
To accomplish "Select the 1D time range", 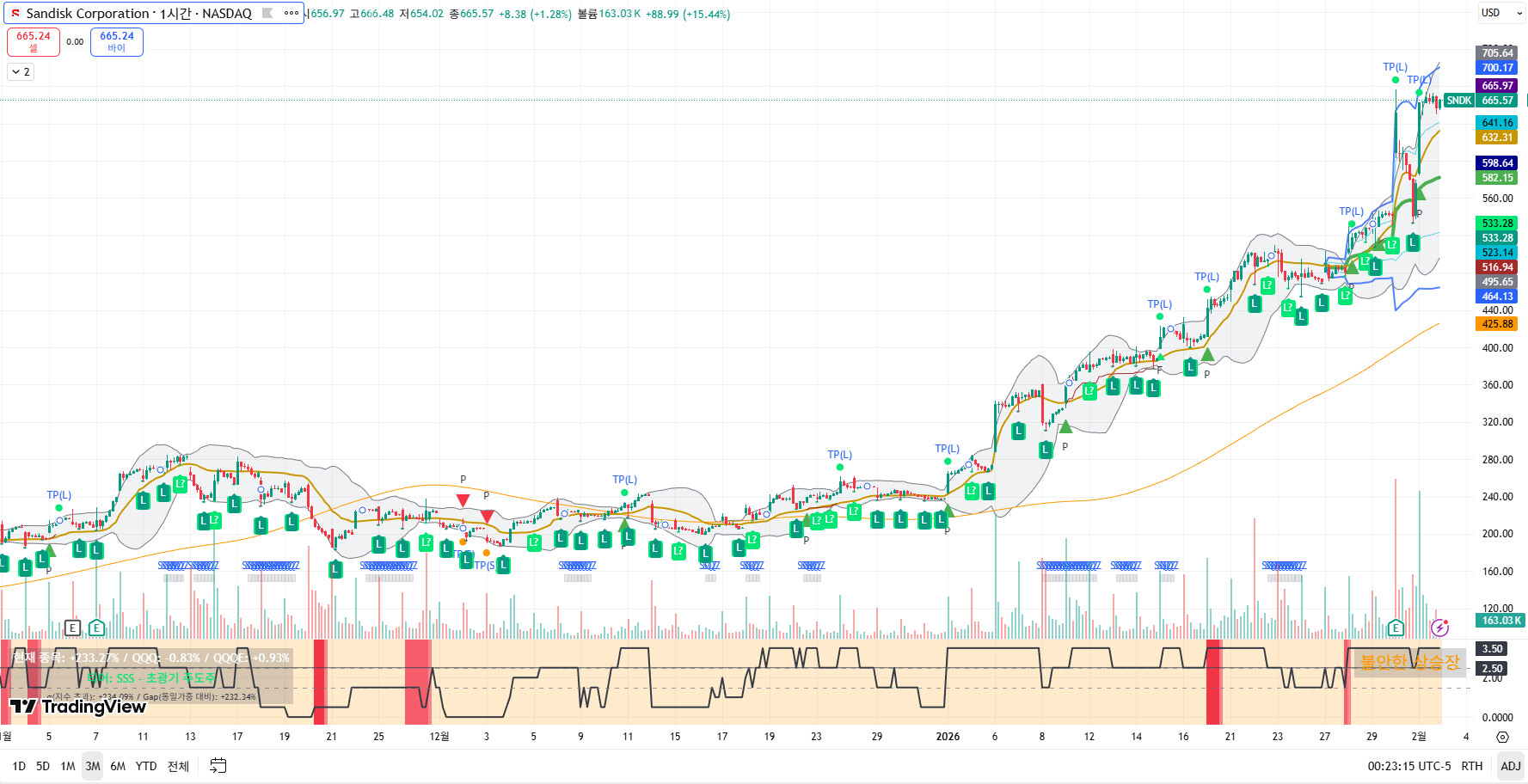I will [x=19, y=766].
